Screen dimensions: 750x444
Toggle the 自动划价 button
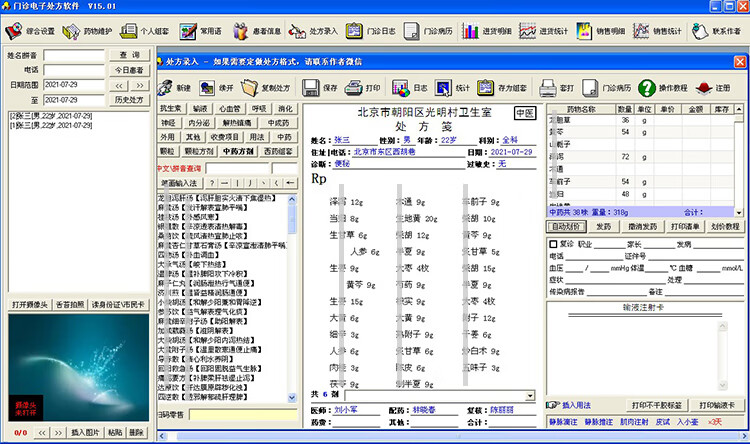pyautogui.click(x=568, y=226)
